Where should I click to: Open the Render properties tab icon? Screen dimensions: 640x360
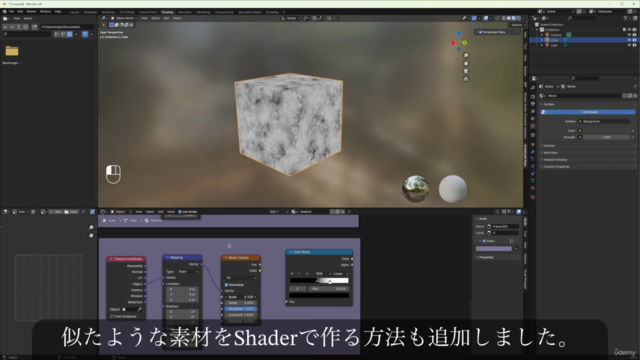[533, 97]
